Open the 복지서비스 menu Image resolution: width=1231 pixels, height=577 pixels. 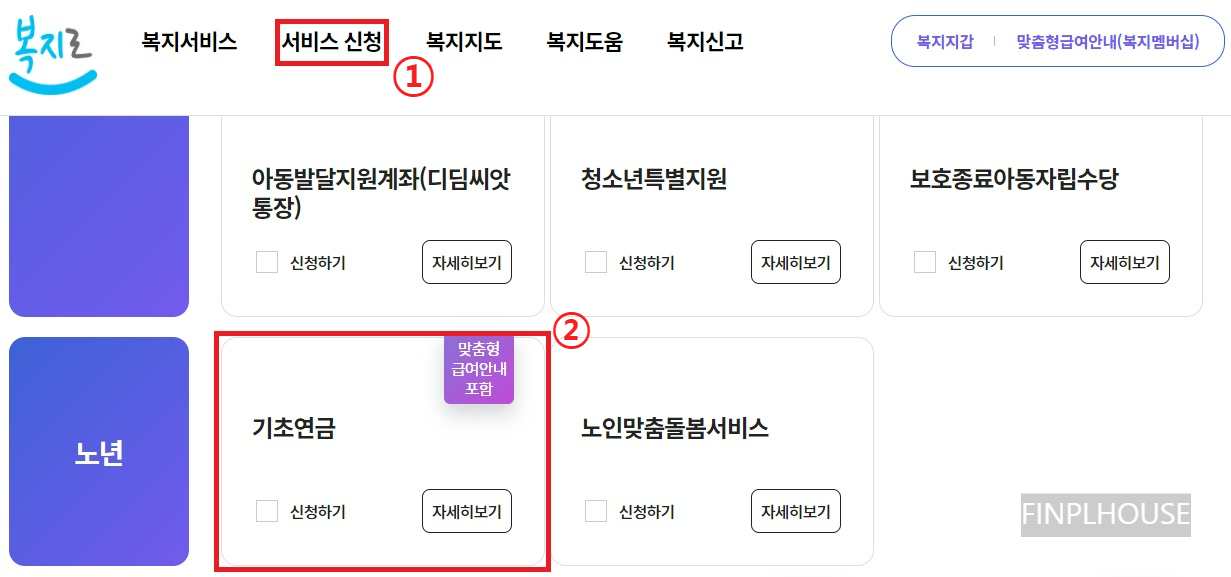190,40
